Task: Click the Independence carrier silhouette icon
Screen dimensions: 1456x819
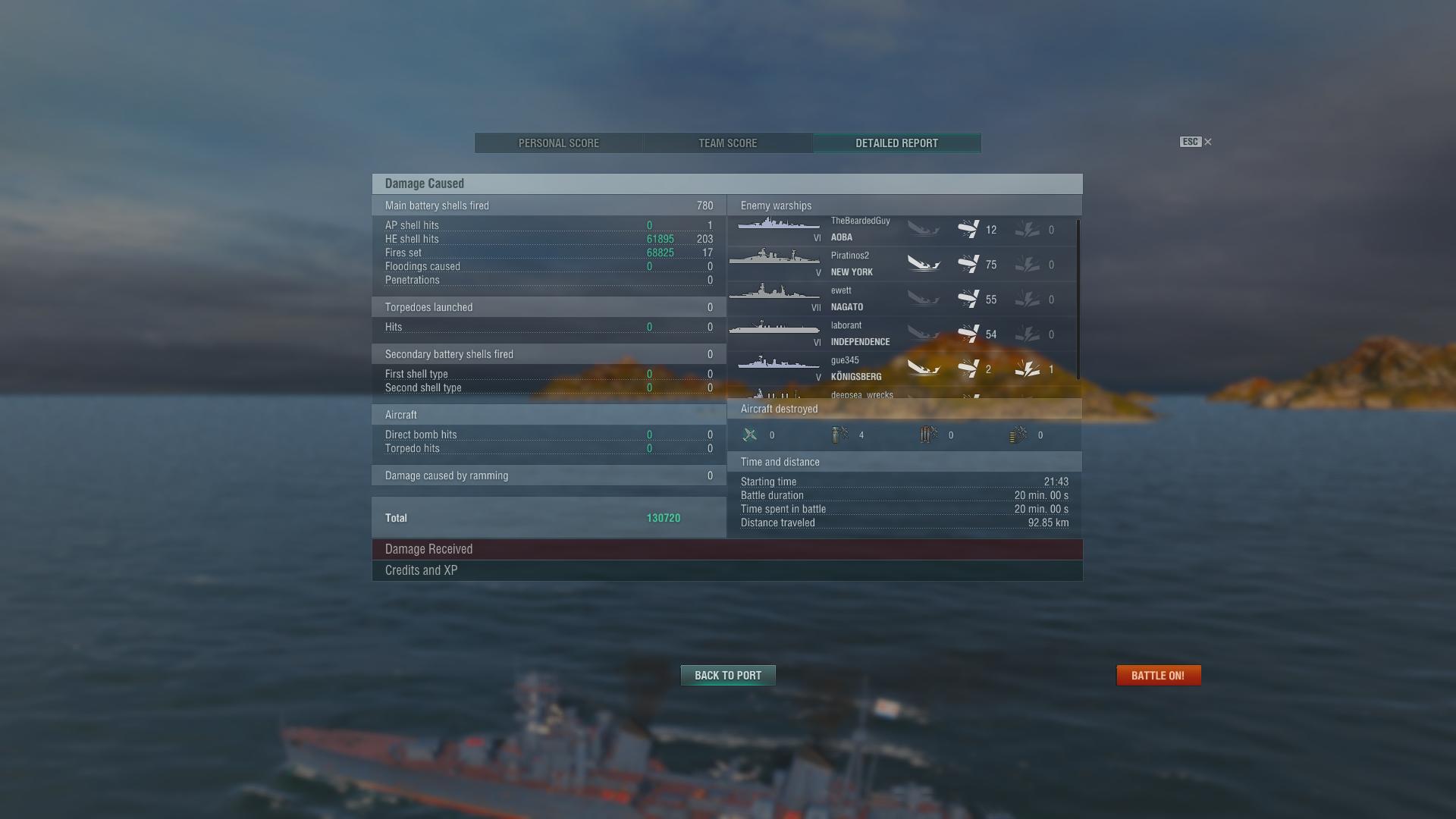Action: point(774,328)
